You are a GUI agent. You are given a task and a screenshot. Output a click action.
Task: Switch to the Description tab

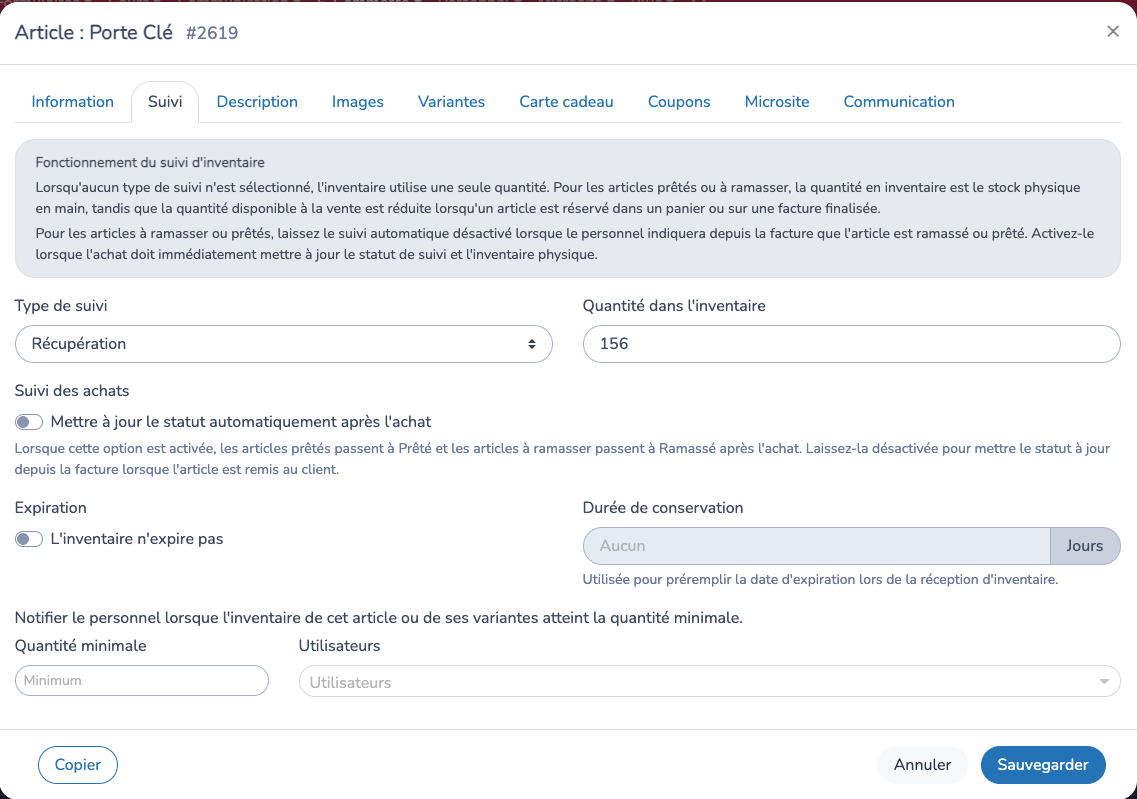[x=257, y=102]
